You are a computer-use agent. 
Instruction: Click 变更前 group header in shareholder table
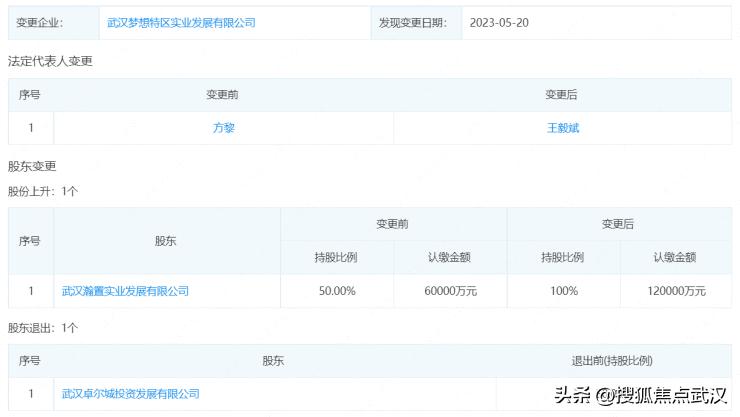click(392, 224)
